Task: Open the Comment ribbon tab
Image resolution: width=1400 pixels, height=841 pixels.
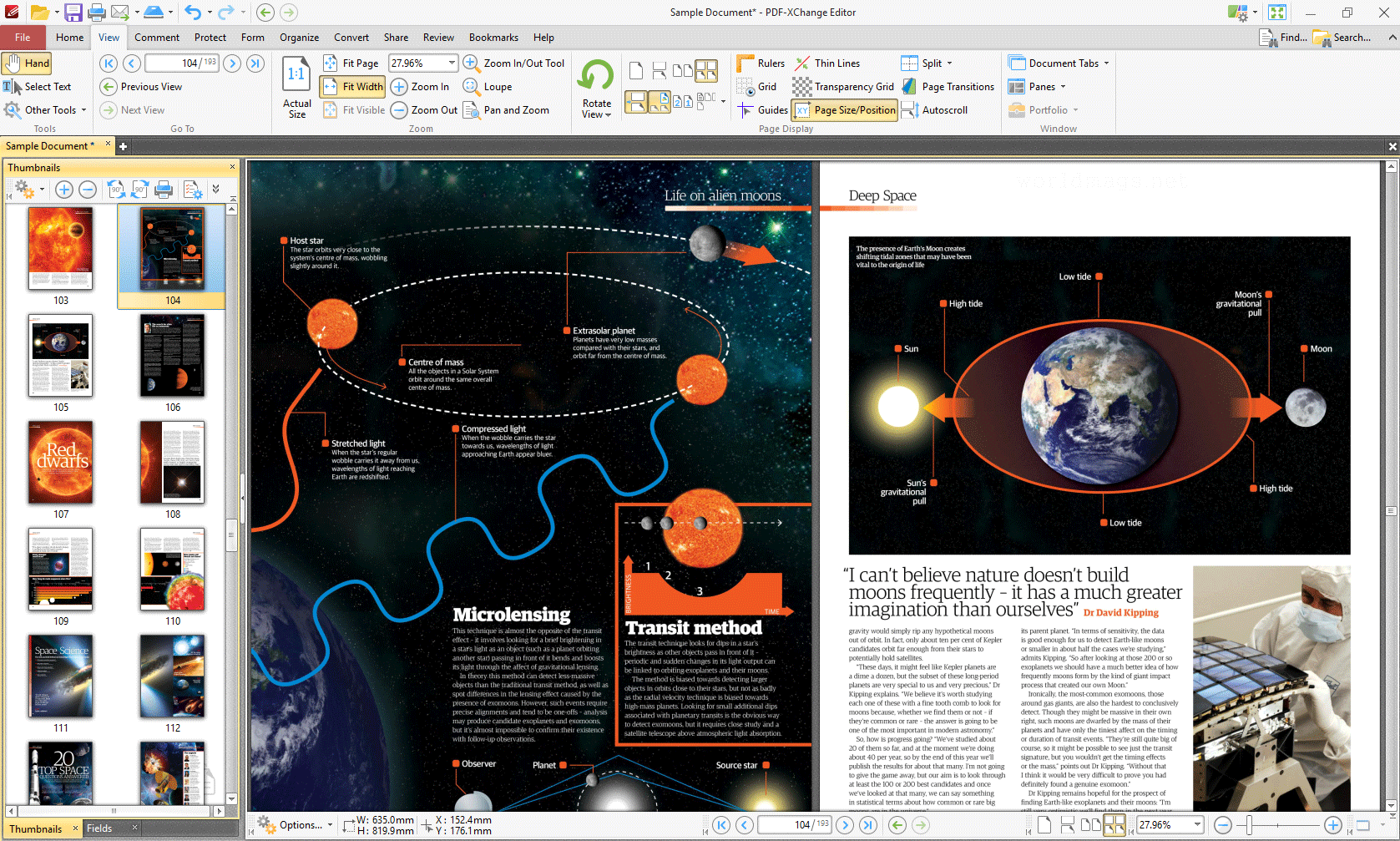Action: (157, 38)
